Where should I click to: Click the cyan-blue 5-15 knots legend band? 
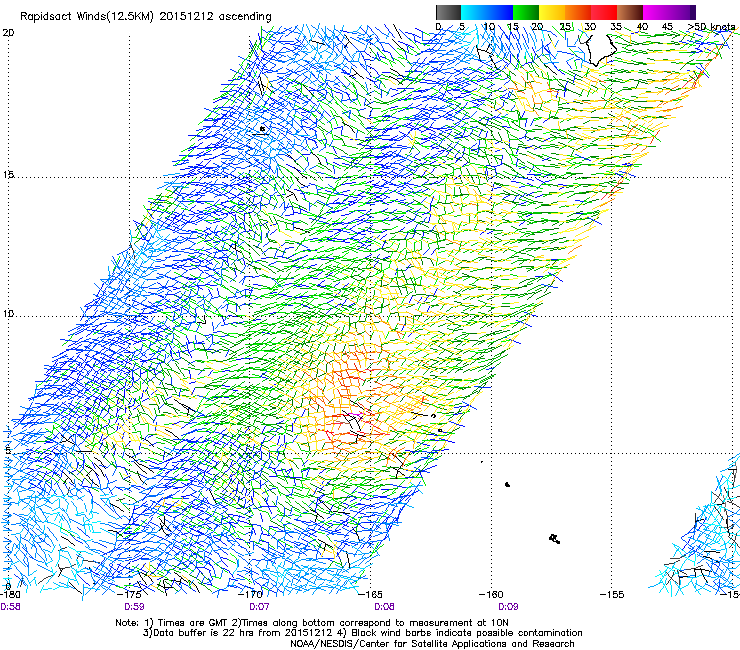487,12
